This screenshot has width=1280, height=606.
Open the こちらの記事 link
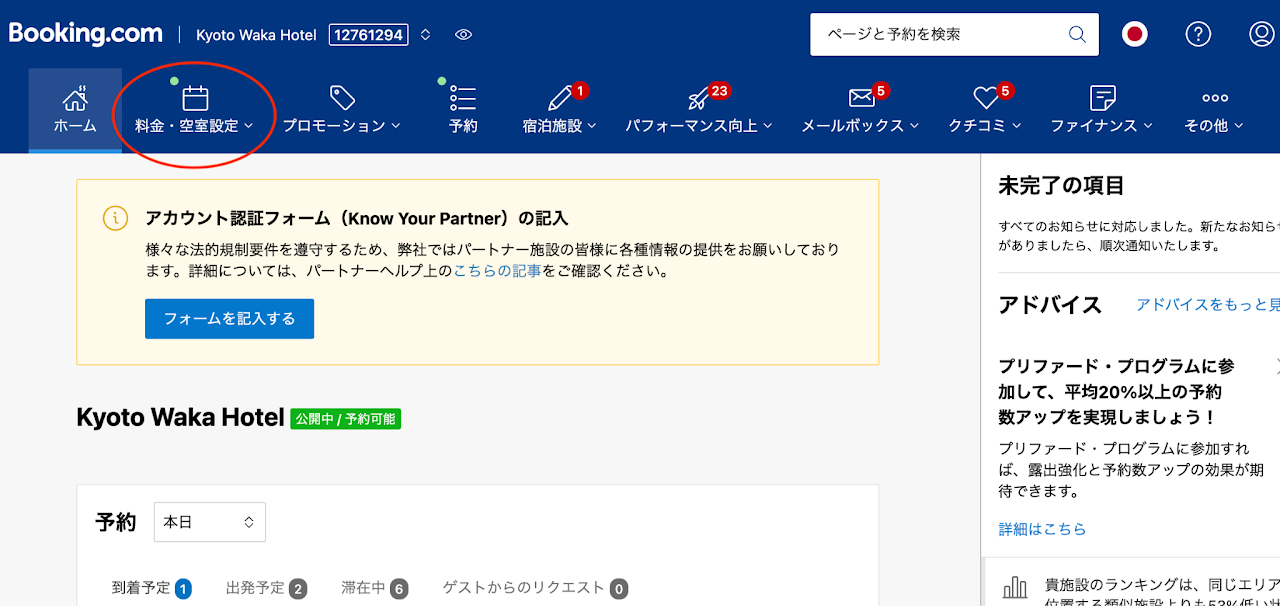tap(497, 271)
